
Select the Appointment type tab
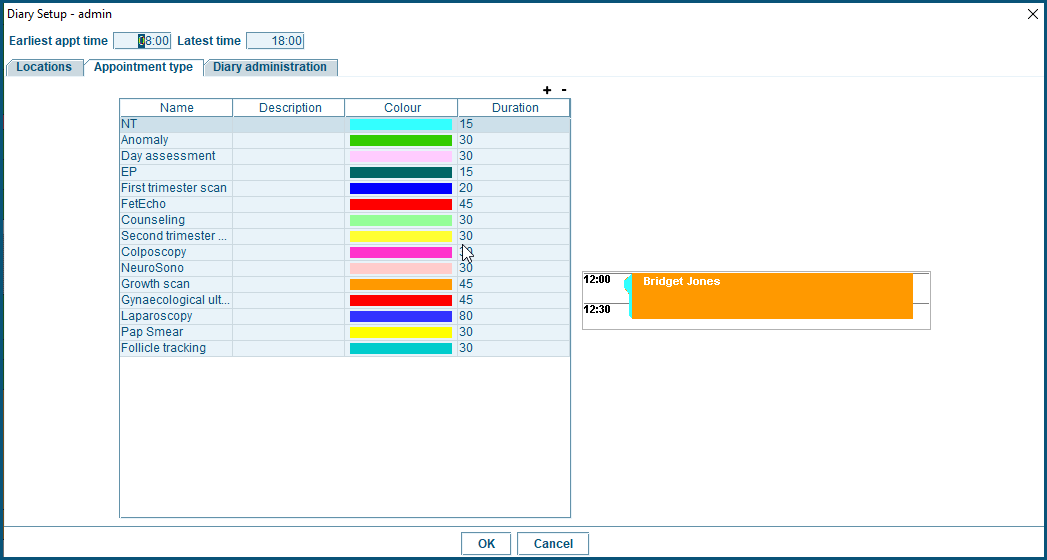[143, 67]
